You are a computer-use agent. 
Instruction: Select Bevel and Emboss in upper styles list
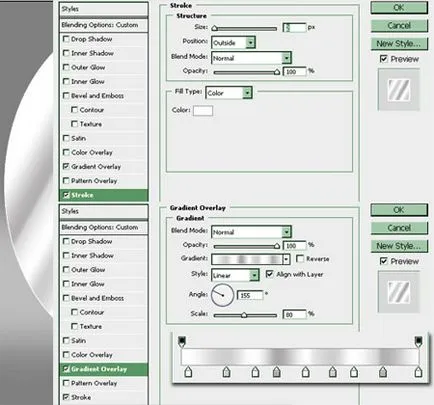(x=97, y=96)
